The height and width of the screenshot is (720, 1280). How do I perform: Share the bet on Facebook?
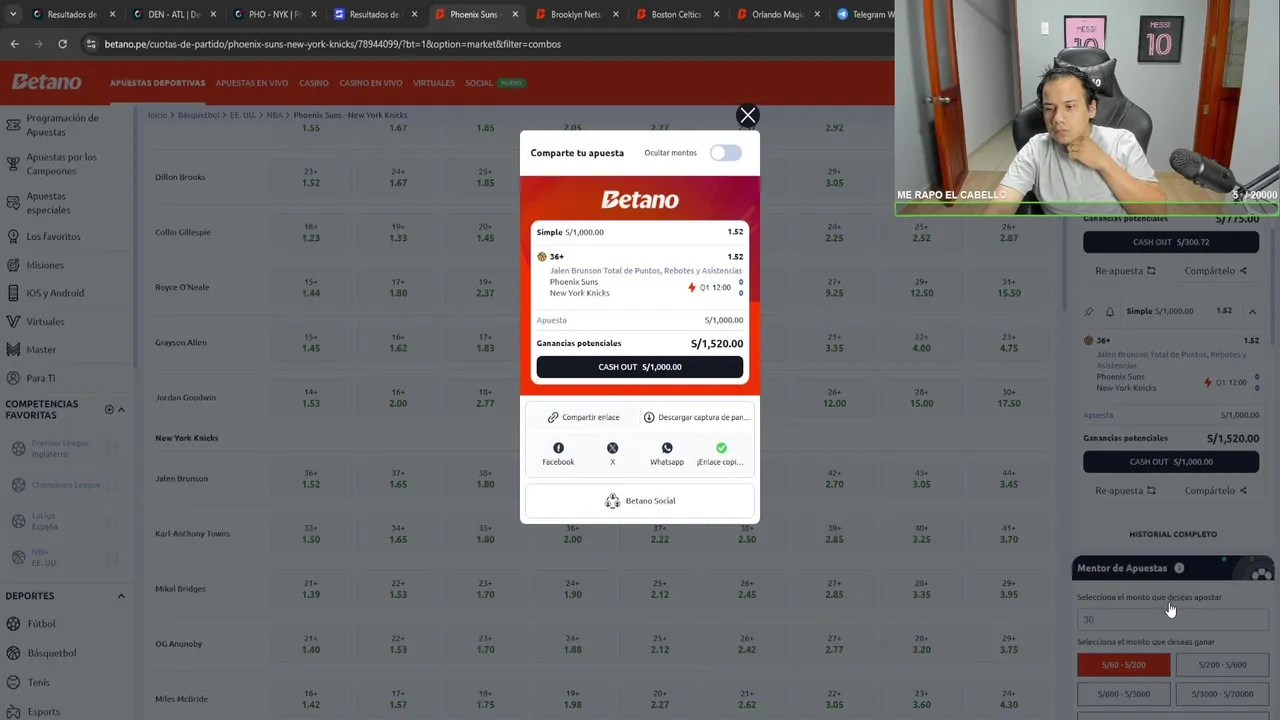(558, 454)
